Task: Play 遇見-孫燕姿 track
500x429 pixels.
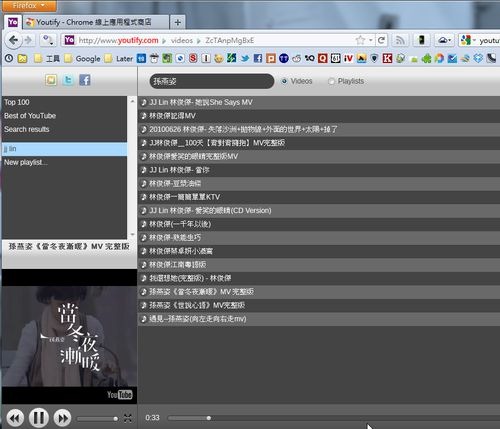Action: (x=319, y=319)
